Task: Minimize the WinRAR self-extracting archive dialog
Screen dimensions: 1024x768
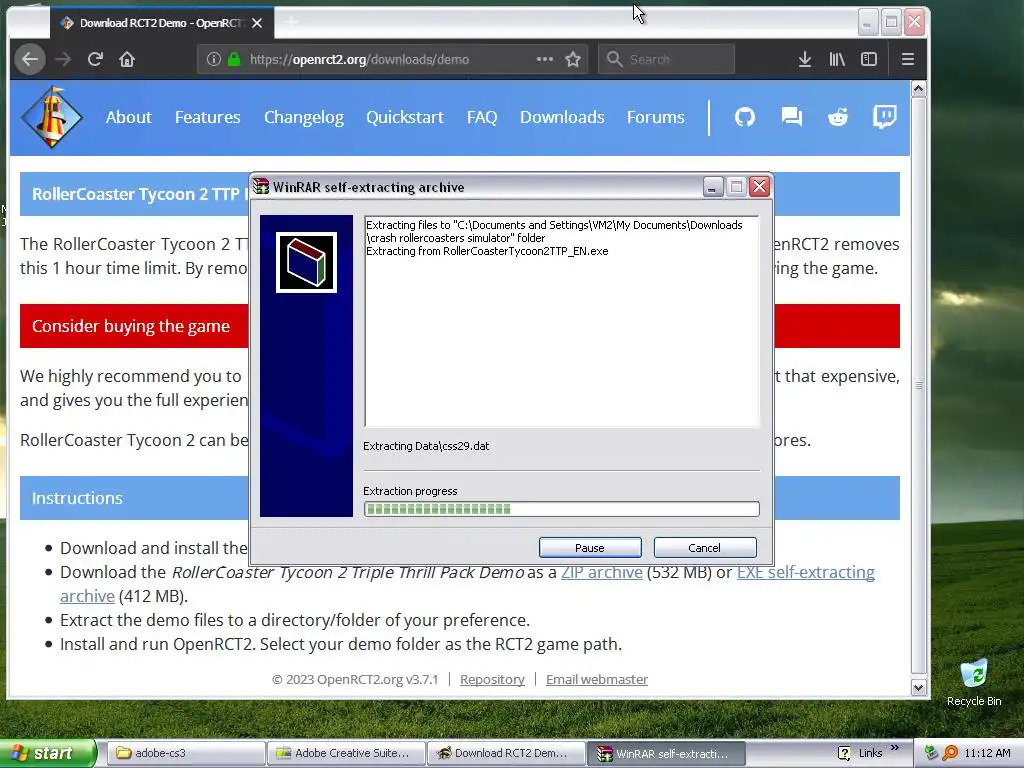Action: 712,187
